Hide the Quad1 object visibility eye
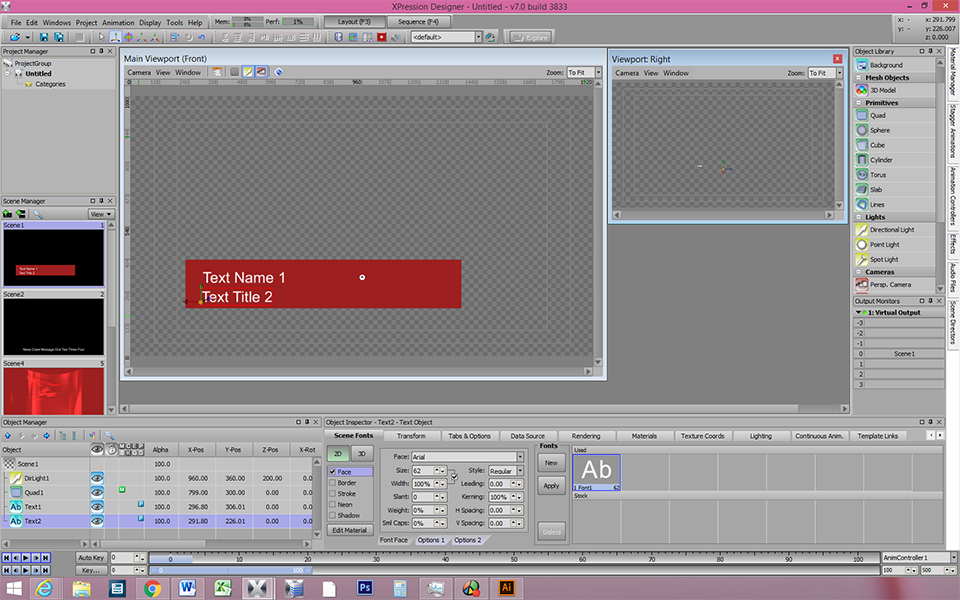Image resolution: width=960 pixels, height=600 pixels. tap(98, 492)
